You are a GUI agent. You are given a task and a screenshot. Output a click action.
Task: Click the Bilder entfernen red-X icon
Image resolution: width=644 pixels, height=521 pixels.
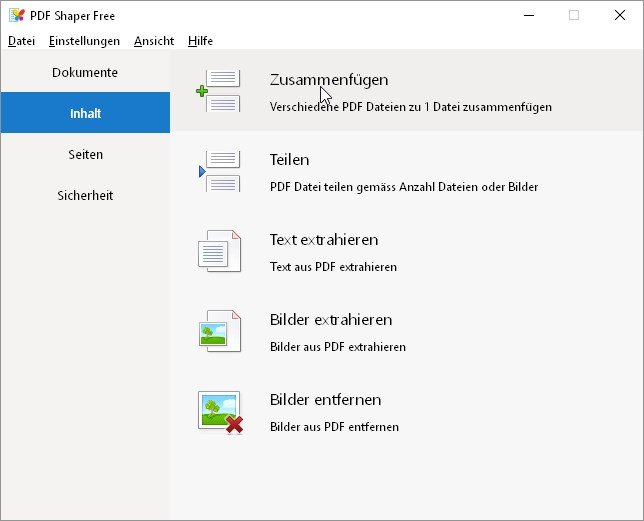tap(221, 412)
